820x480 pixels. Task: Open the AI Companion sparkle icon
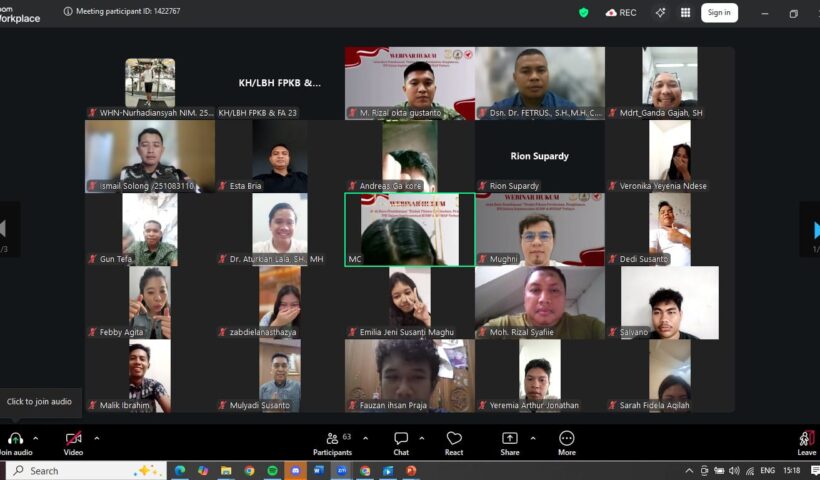tap(660, 13)
